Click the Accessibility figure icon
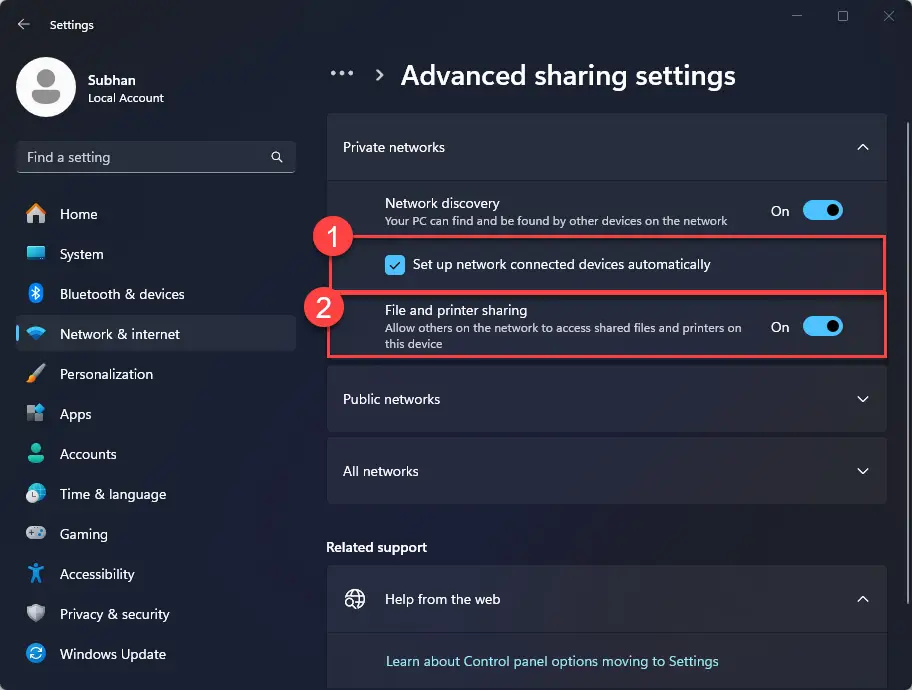 (x=36, y=574)
